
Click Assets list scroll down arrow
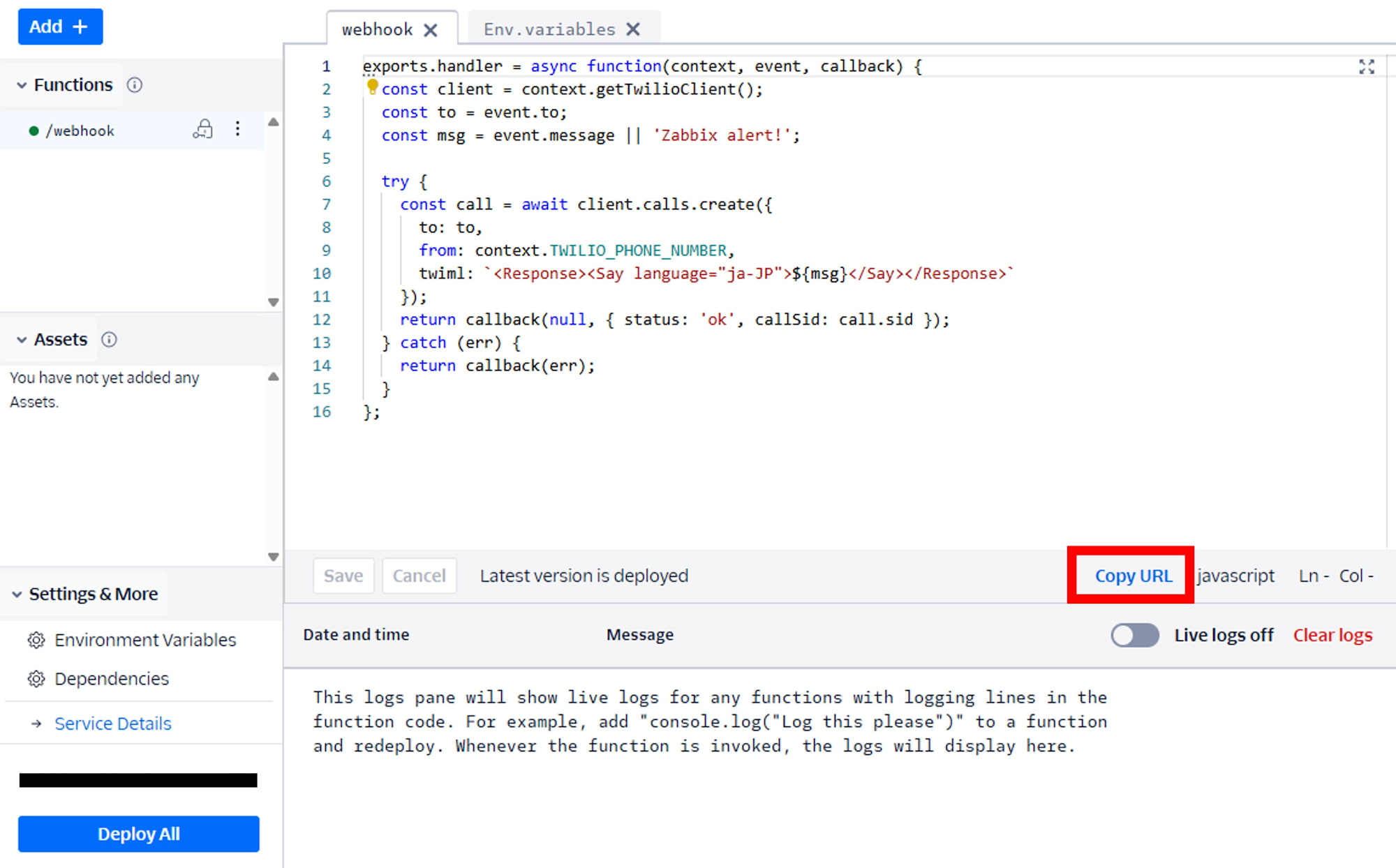click(x=274, y=557)
